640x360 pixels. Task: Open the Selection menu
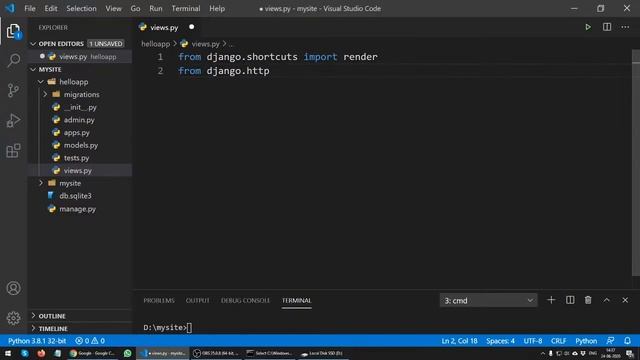coord(81,9)
